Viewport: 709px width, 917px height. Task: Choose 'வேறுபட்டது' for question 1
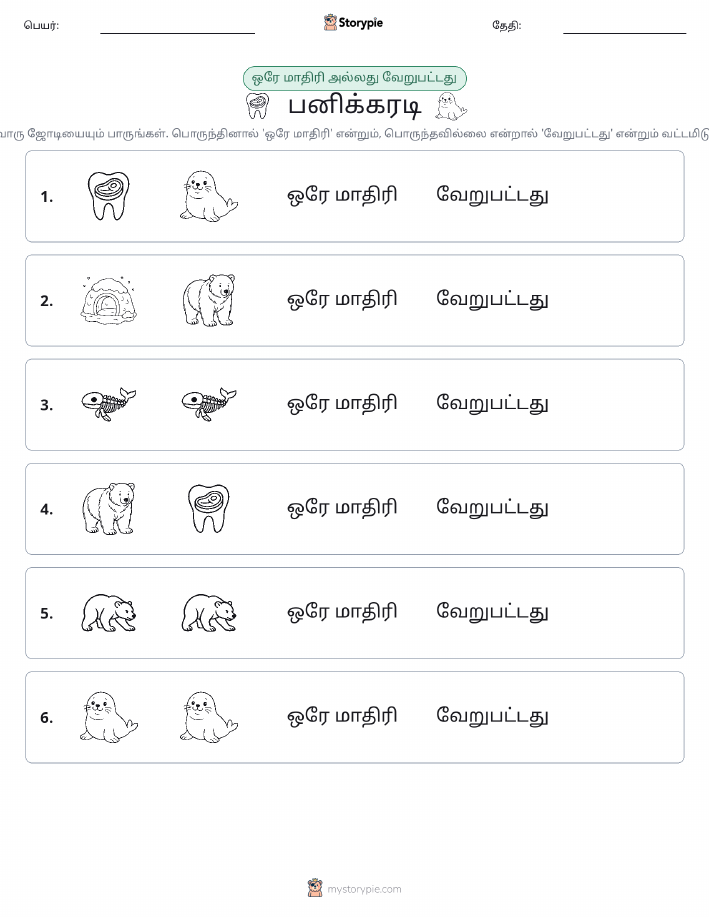pos(492,195)
